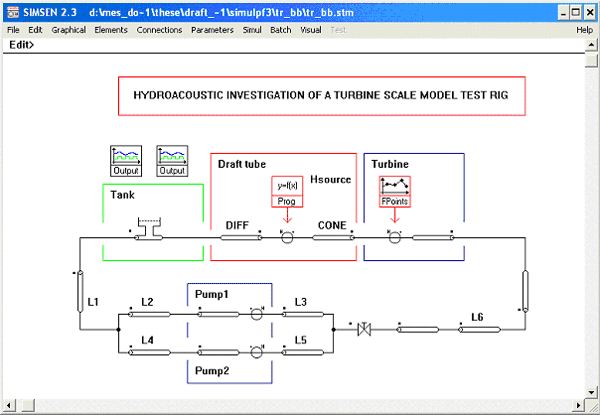600x415 pixels.
Task: Select the Prog function block in Draft tube
Action: pos(287,191)
